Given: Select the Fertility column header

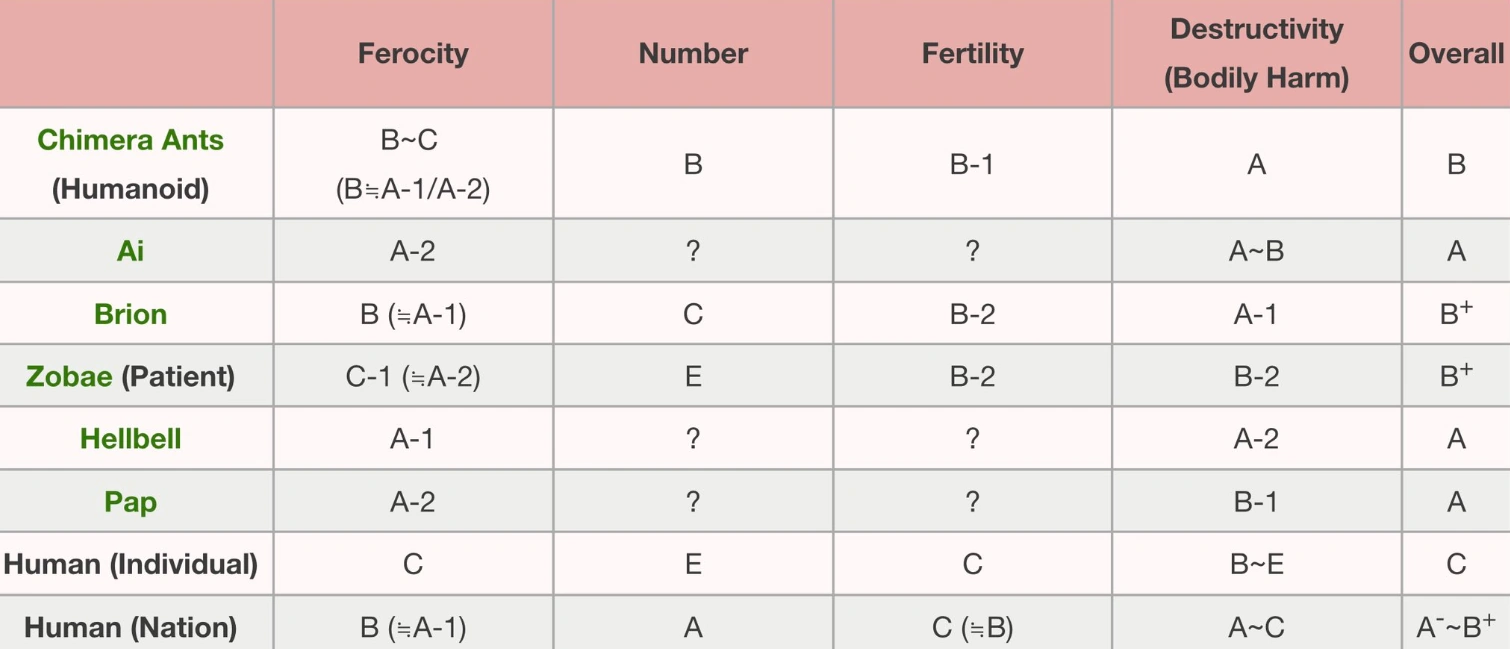Looking at the screenshot, I should pos(972,53).
